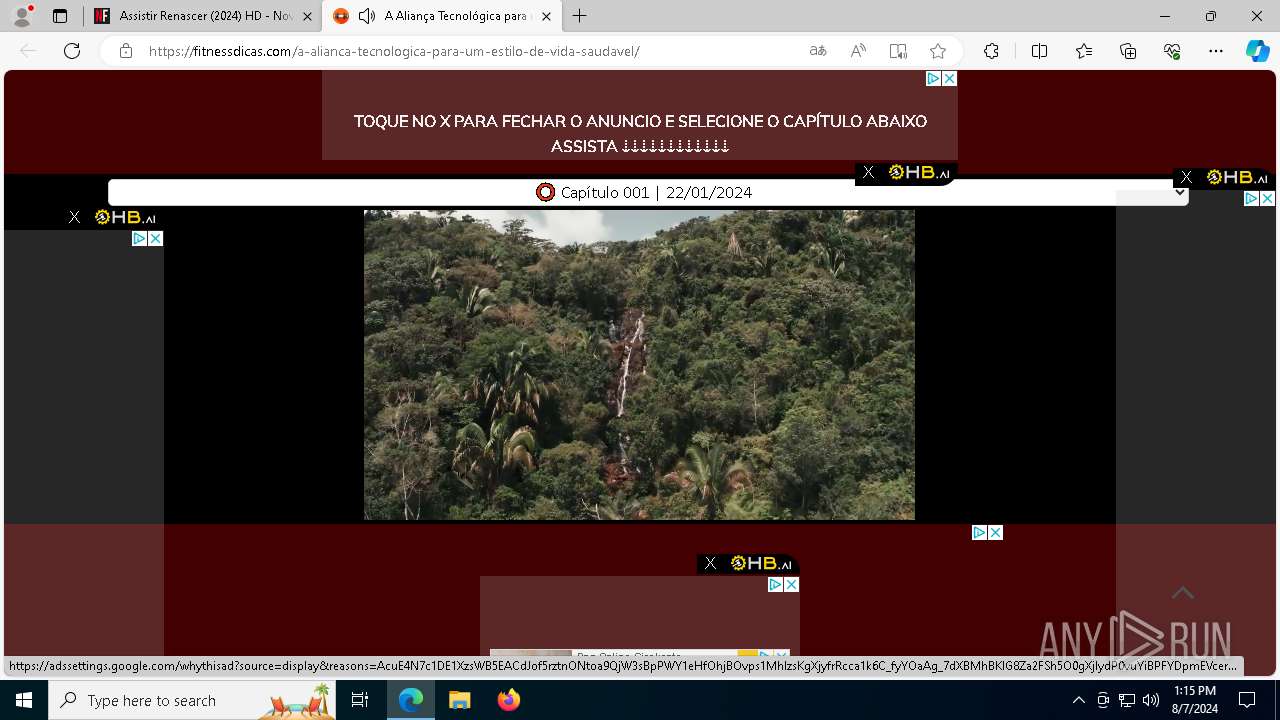The height and width of the screenshot is (720, 1280).
Task: Open a new browser tab
Action: click(x=580, y=16)
